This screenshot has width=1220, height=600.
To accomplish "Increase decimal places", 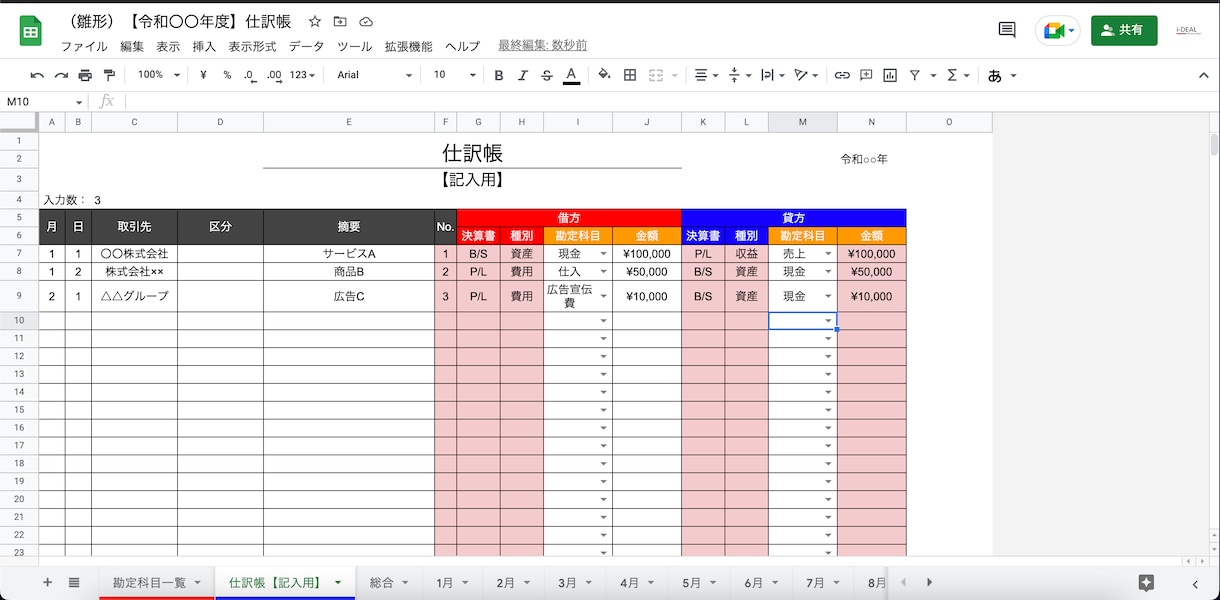I will [x=274, y=75].
